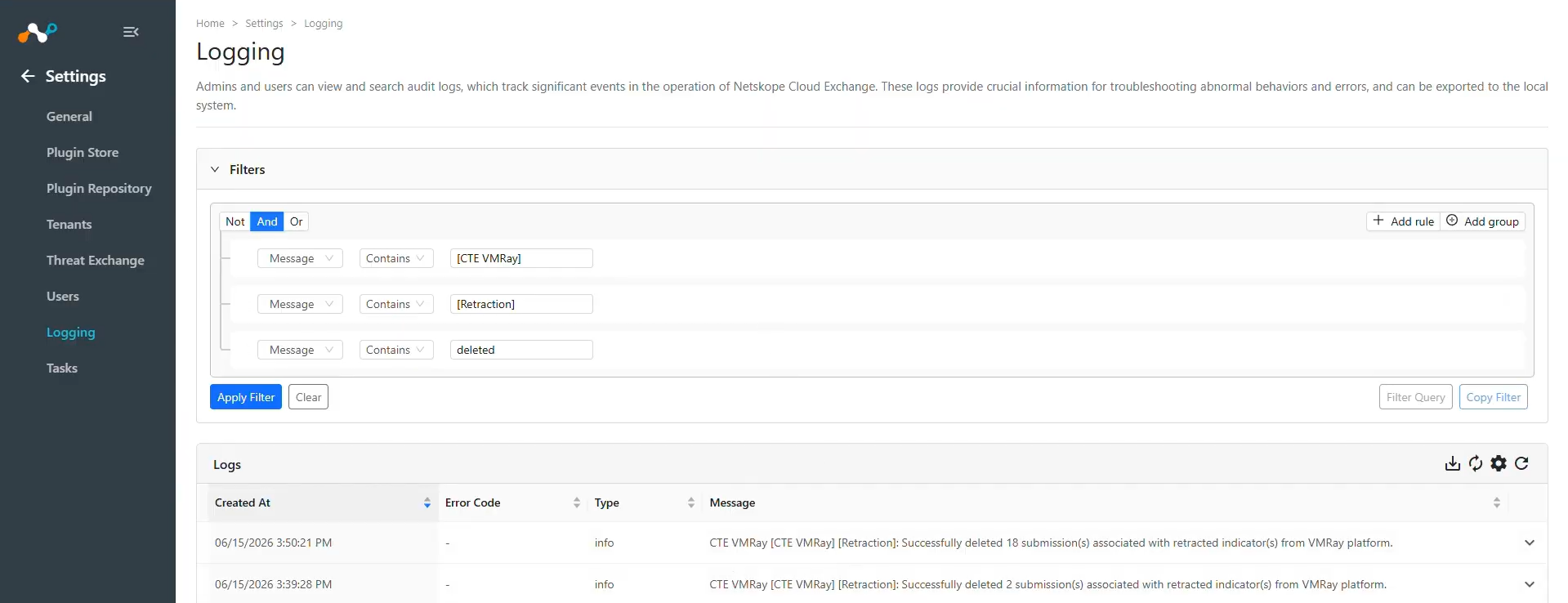Apply the configured filter
The width and height of the screenshot is (1568, 603).
(x=246, y=397)
